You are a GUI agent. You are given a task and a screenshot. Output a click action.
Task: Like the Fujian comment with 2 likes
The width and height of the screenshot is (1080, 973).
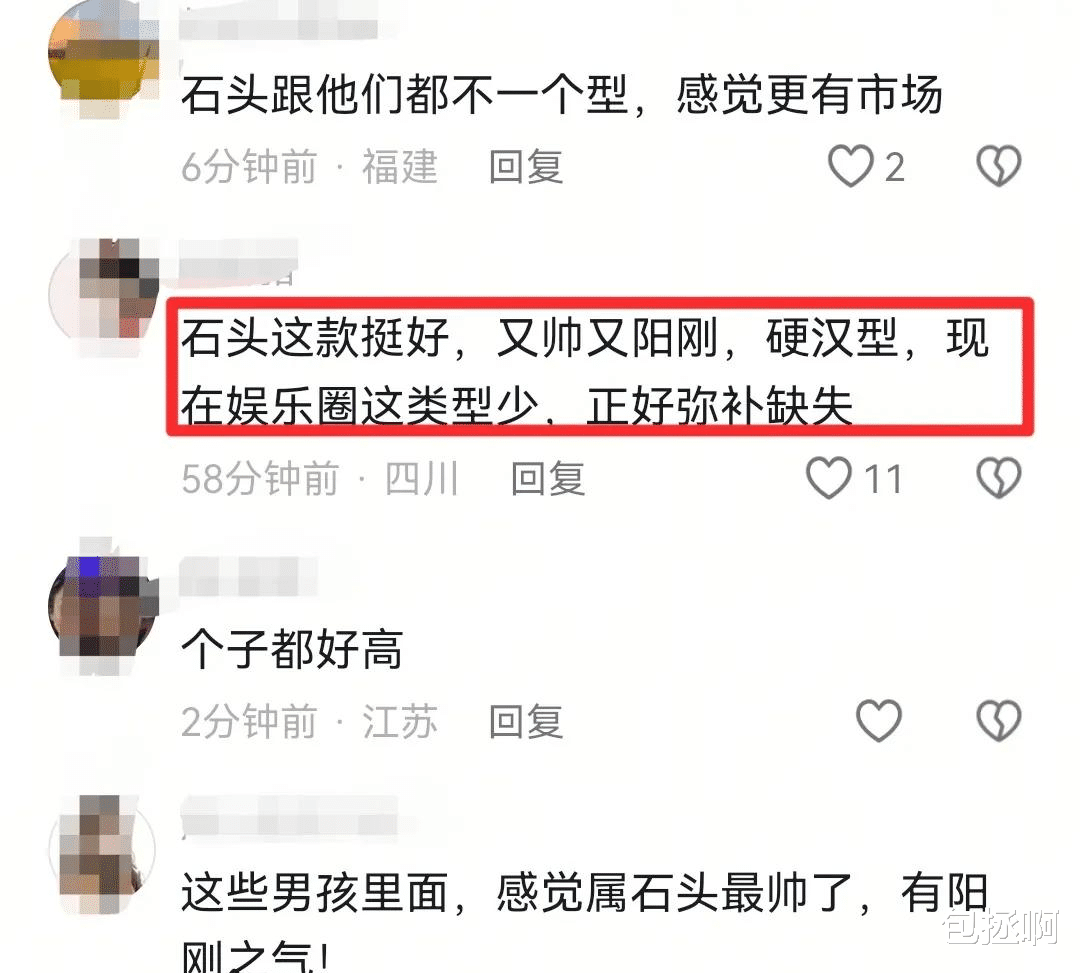pyautogui.click(x=850, y=166)
